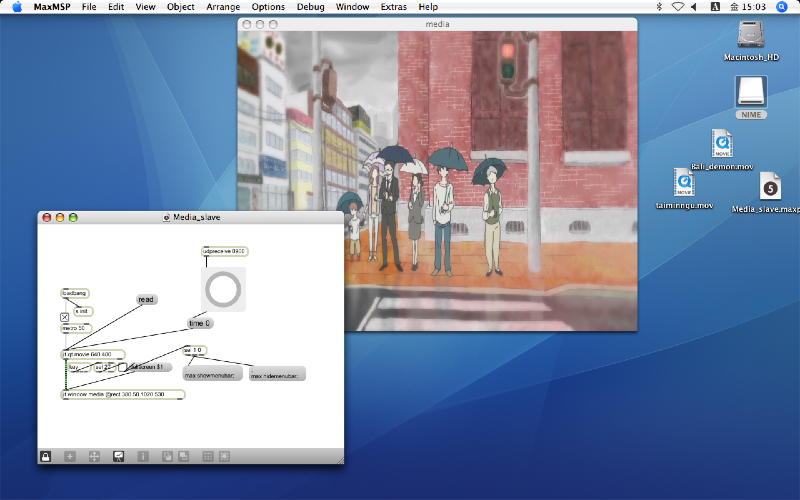Open the Object menu
Viewport: 800px width, 500px height.
[x=181, y=7]
